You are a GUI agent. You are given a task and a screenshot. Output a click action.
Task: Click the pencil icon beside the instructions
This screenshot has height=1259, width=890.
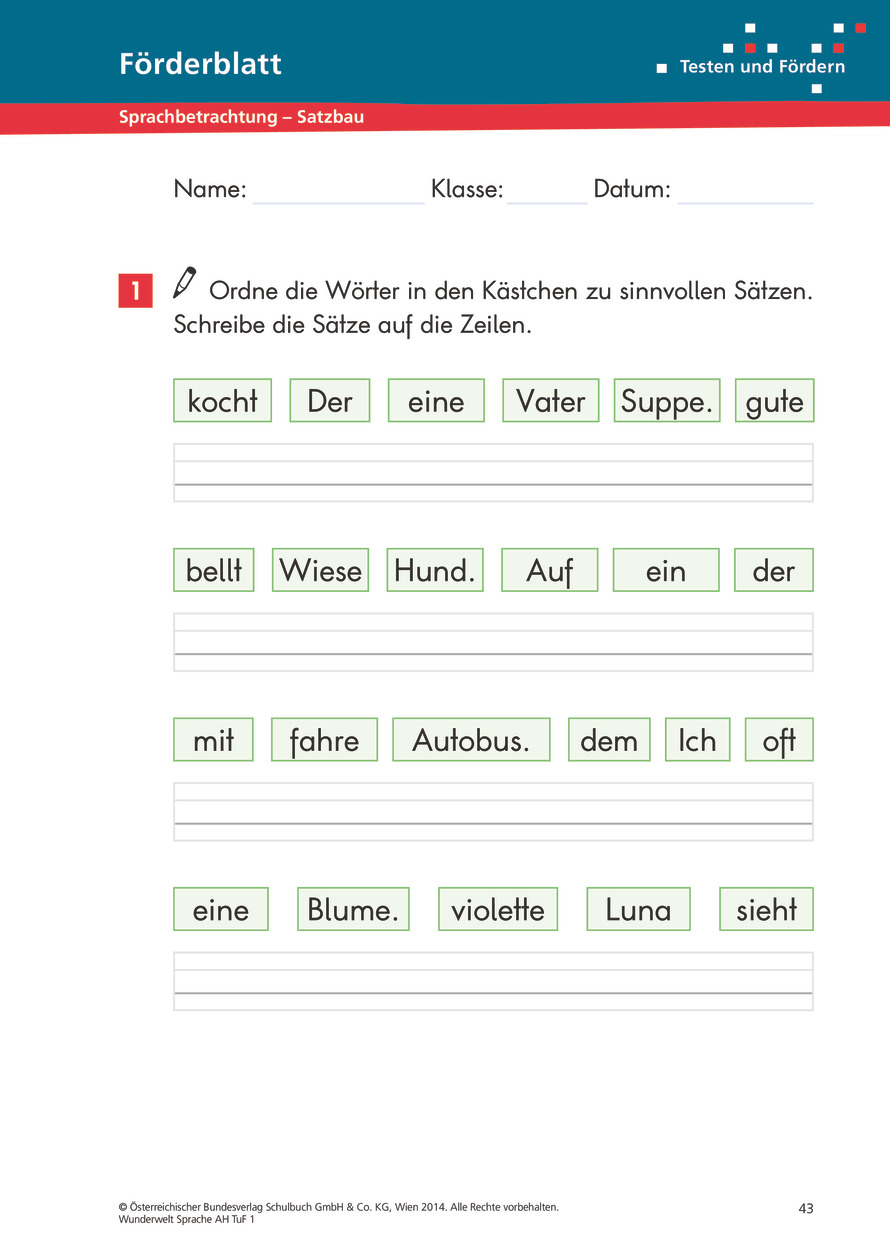pos(185,283)
